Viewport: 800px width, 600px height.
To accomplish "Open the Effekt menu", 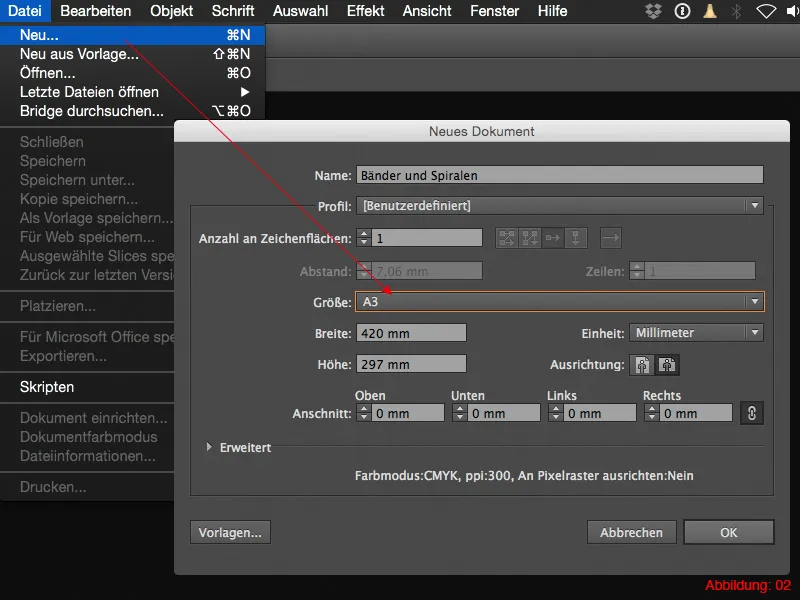I will click(x=365, y=11).
